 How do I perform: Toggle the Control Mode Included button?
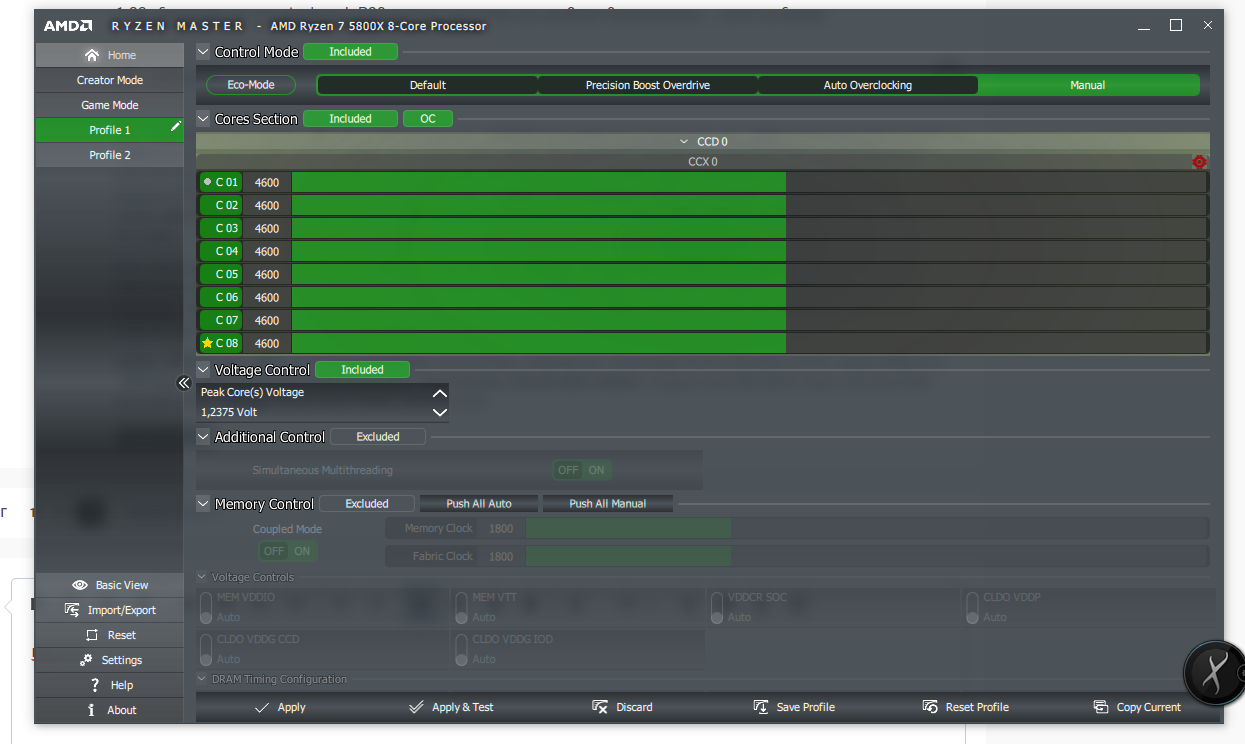350,52
